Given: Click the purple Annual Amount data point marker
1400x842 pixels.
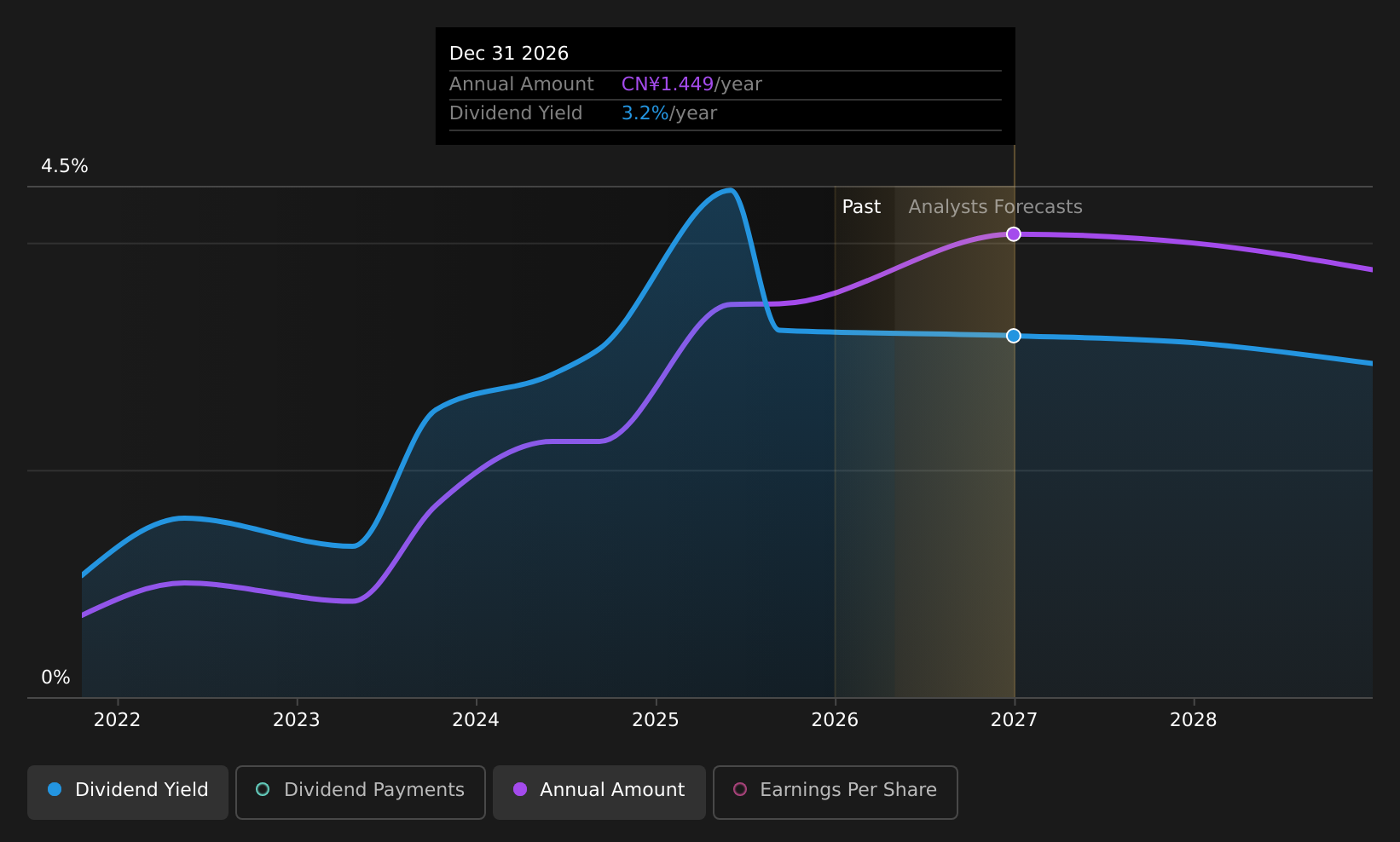Looking at the screenshot, I should tap(1014, 234).
